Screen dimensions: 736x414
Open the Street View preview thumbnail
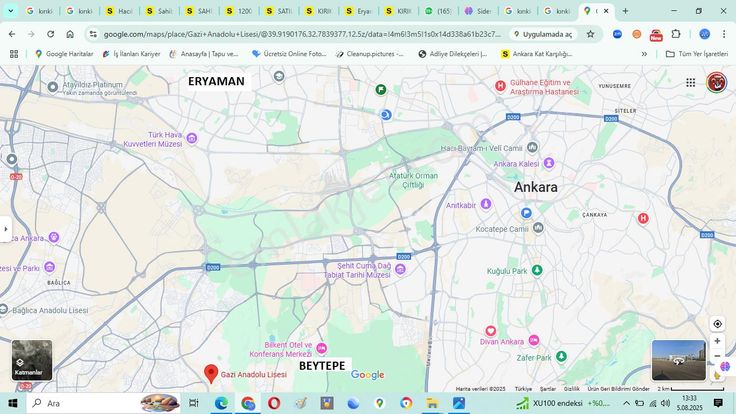click(x=678, y=360)
